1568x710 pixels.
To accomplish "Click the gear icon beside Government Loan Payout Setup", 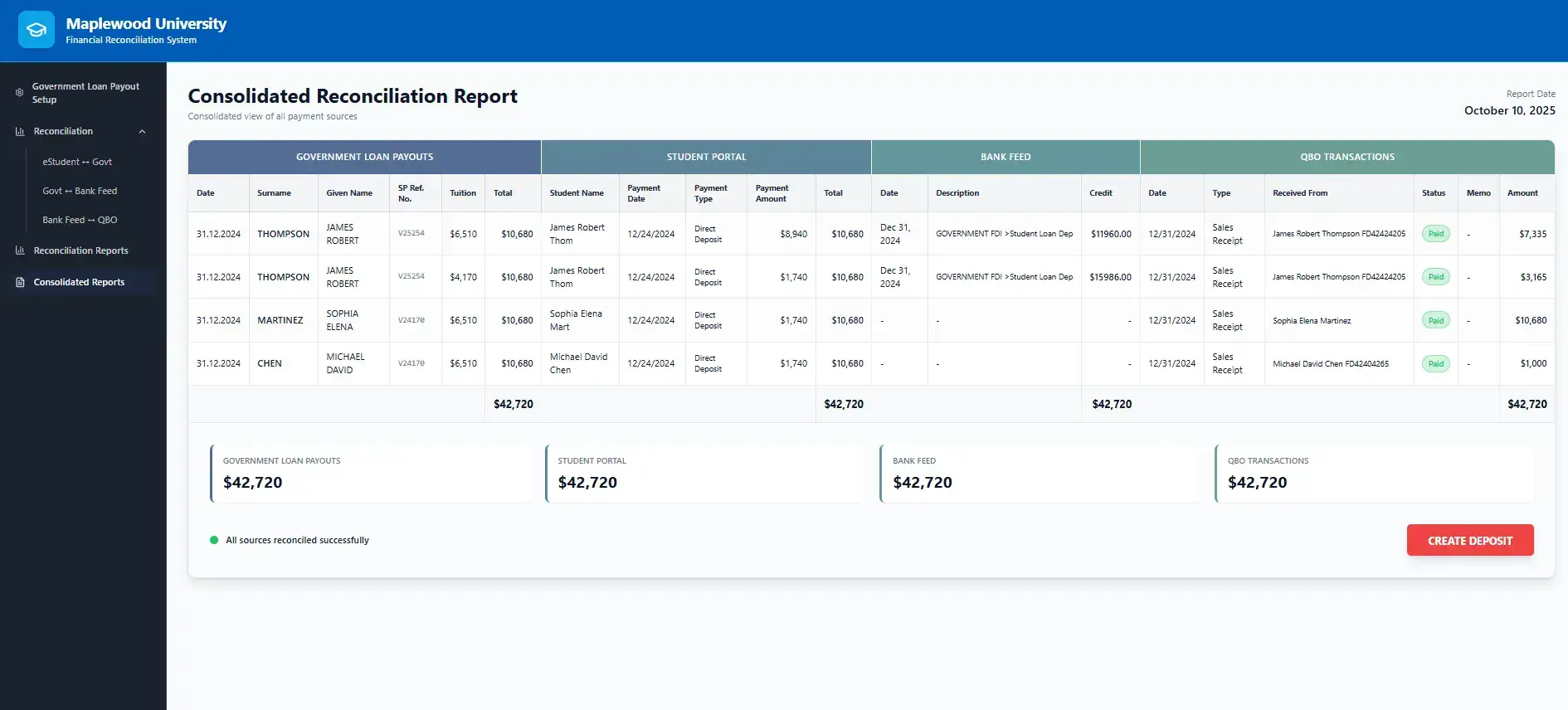I will (x=20, y=93).
